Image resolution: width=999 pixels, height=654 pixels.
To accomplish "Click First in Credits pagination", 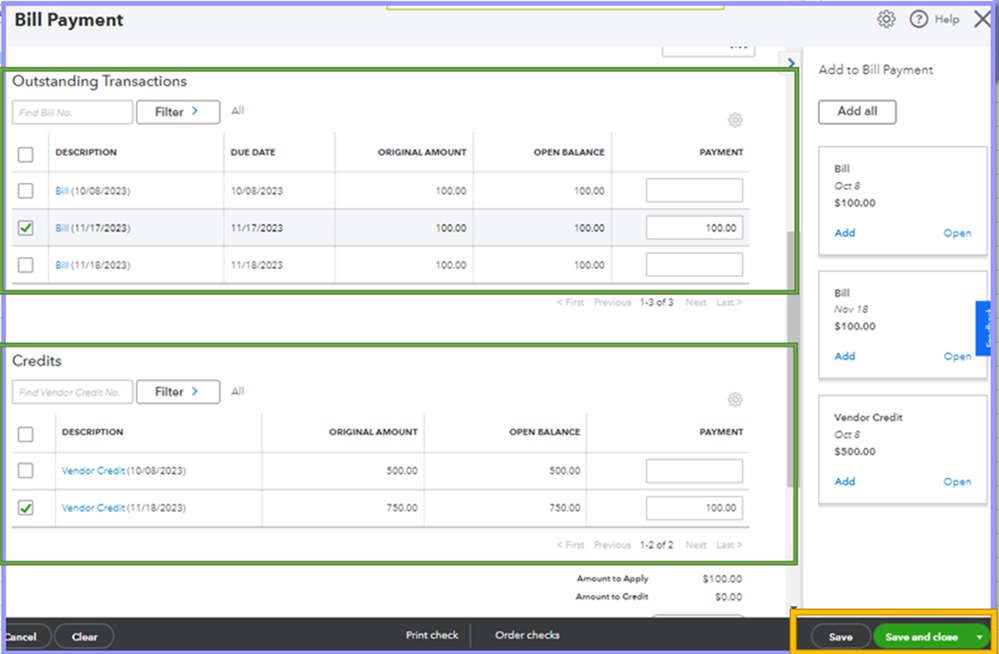I will coord(570,545).
